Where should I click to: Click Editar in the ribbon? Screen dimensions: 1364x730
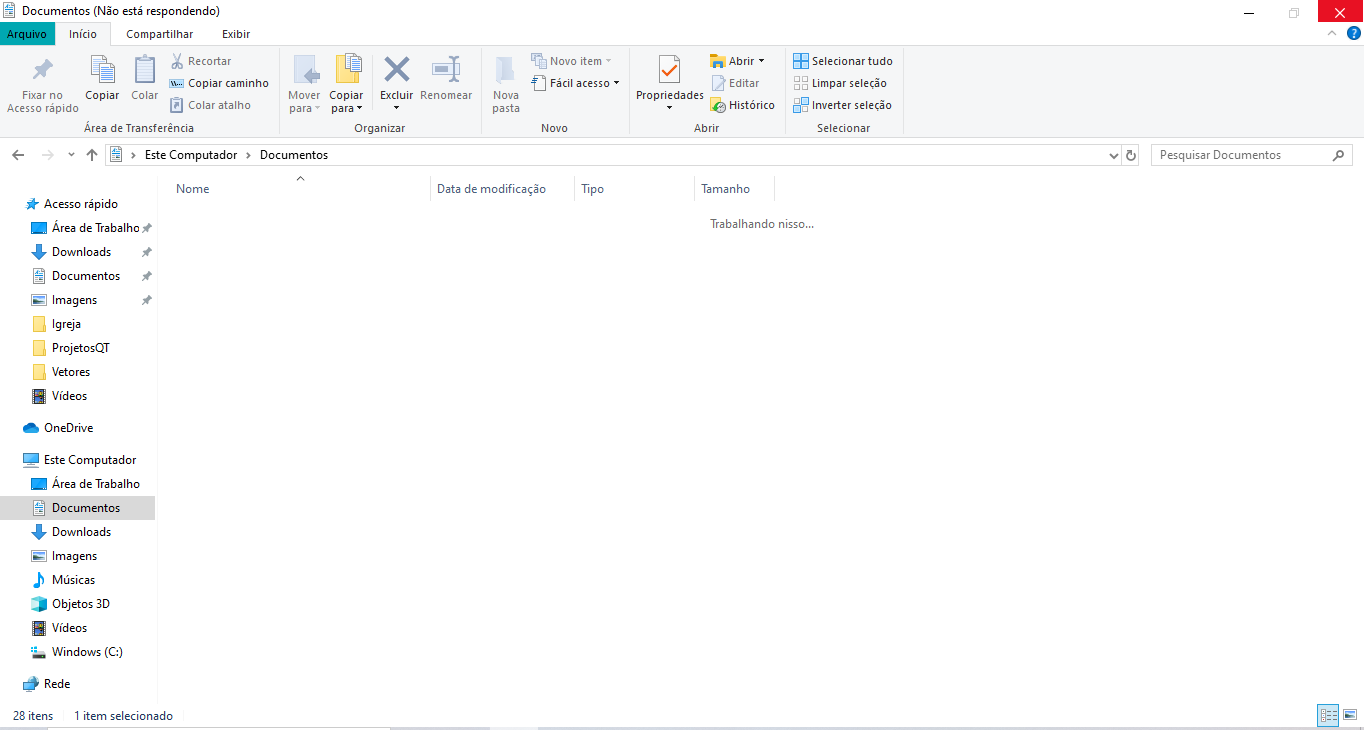(x=735, y=83)
